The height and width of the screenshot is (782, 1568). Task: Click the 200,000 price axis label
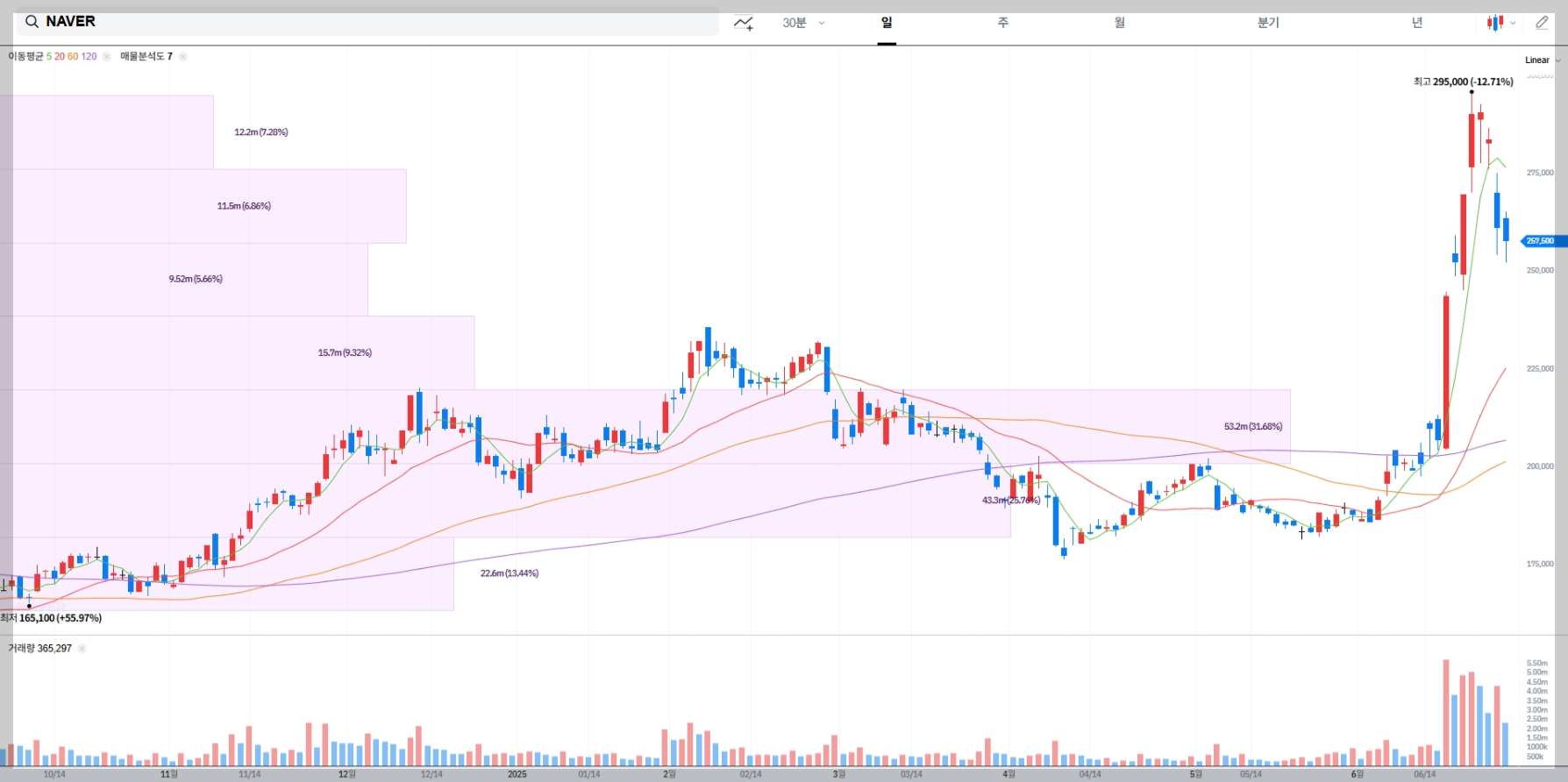[1540, 466]
